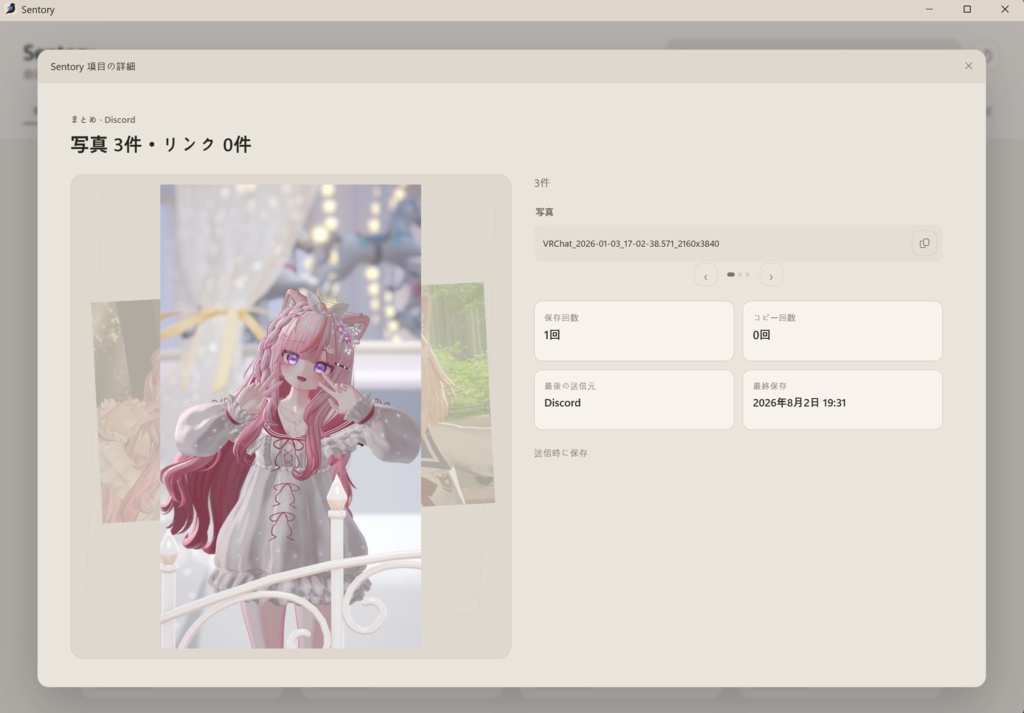Go to the next photo
Image resolution: width=1024 pixels, height=713 pixels.
(x=771, y=276)
